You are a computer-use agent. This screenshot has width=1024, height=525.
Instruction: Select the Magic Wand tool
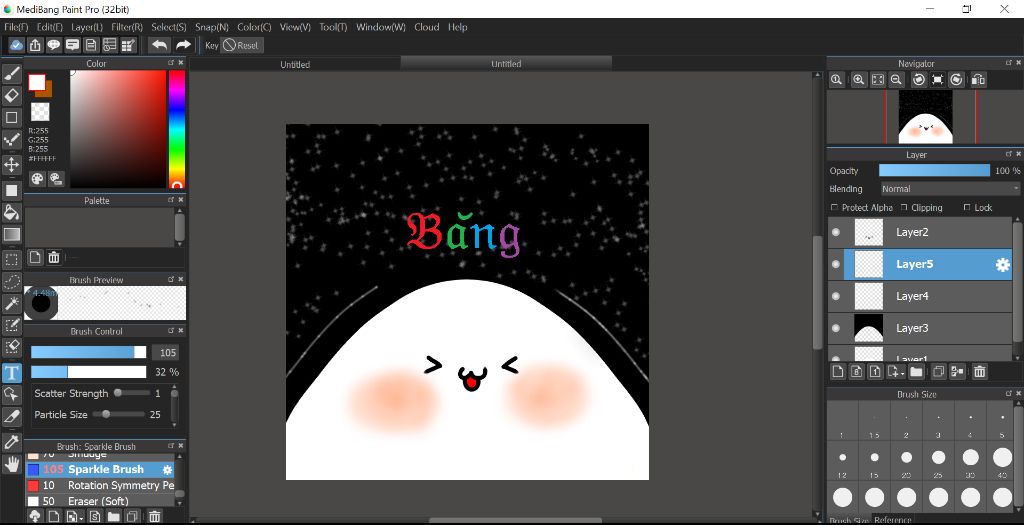point(12,303)
